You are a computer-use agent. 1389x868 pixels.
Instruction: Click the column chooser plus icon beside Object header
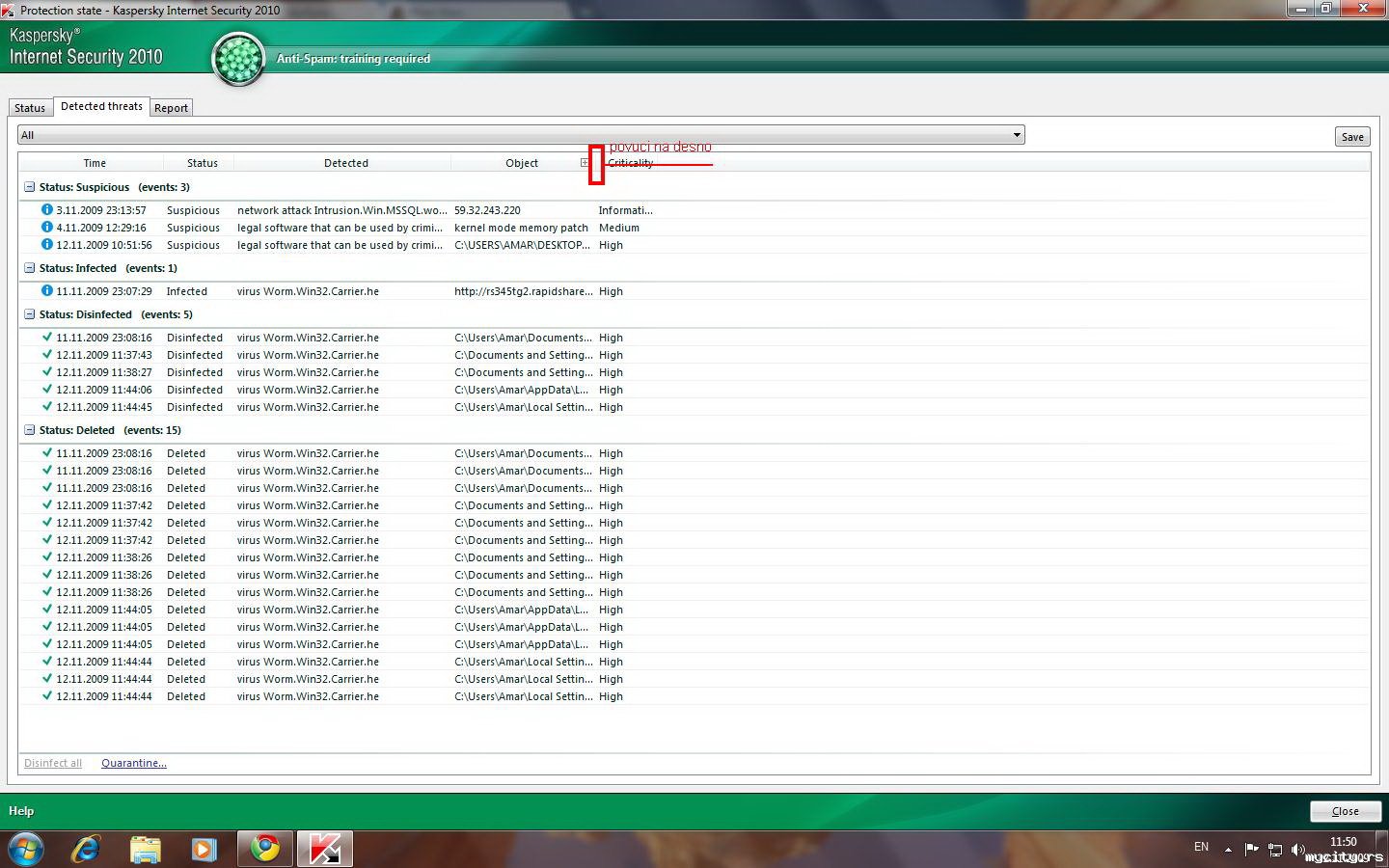pyautogui.click(x=585, y=162)
